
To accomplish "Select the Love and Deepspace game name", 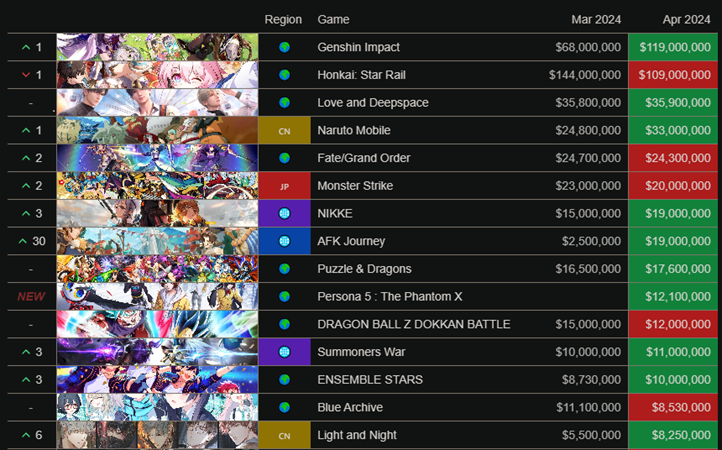I will (373, 102).
